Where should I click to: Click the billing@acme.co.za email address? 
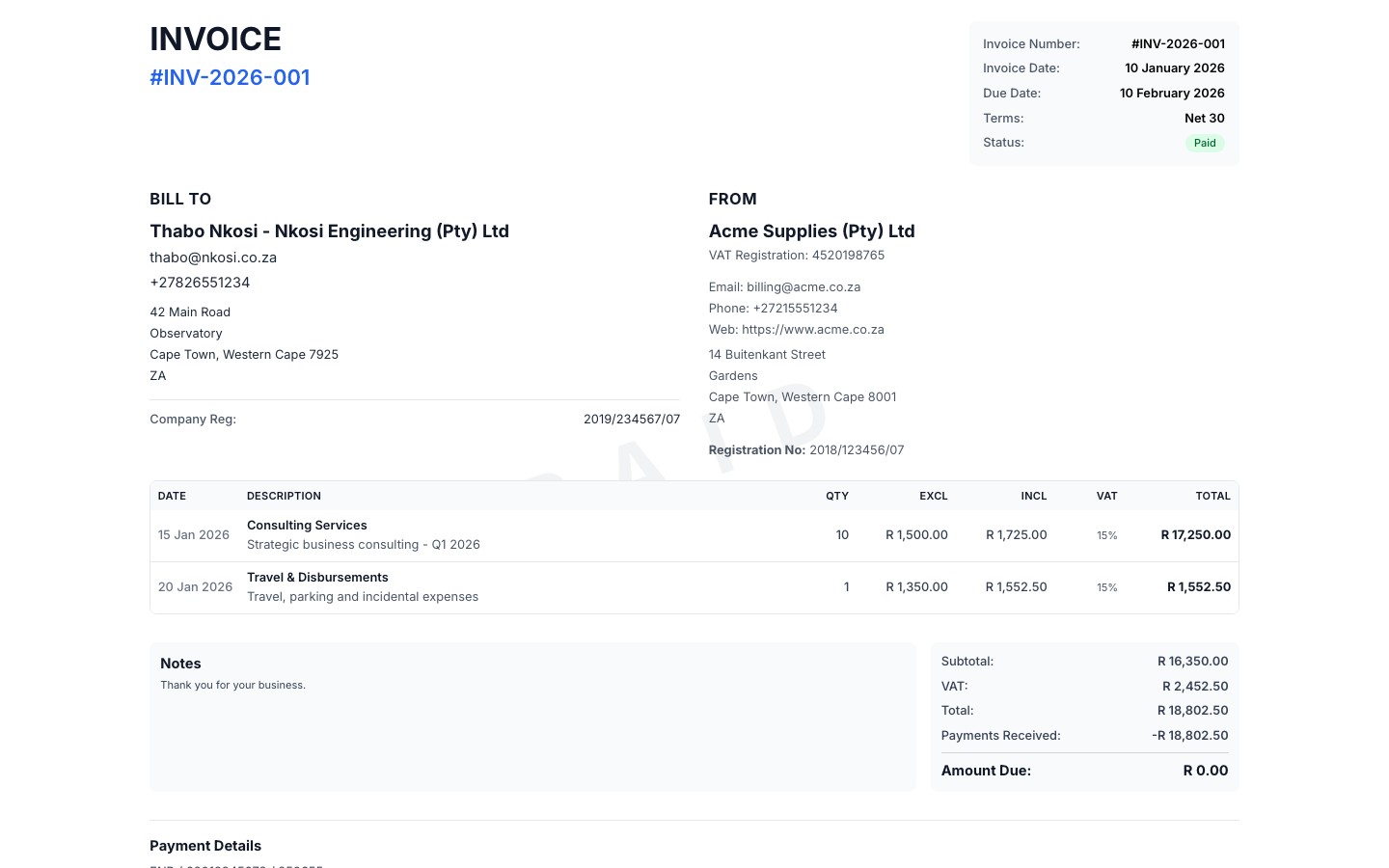[x=803, y=286]
